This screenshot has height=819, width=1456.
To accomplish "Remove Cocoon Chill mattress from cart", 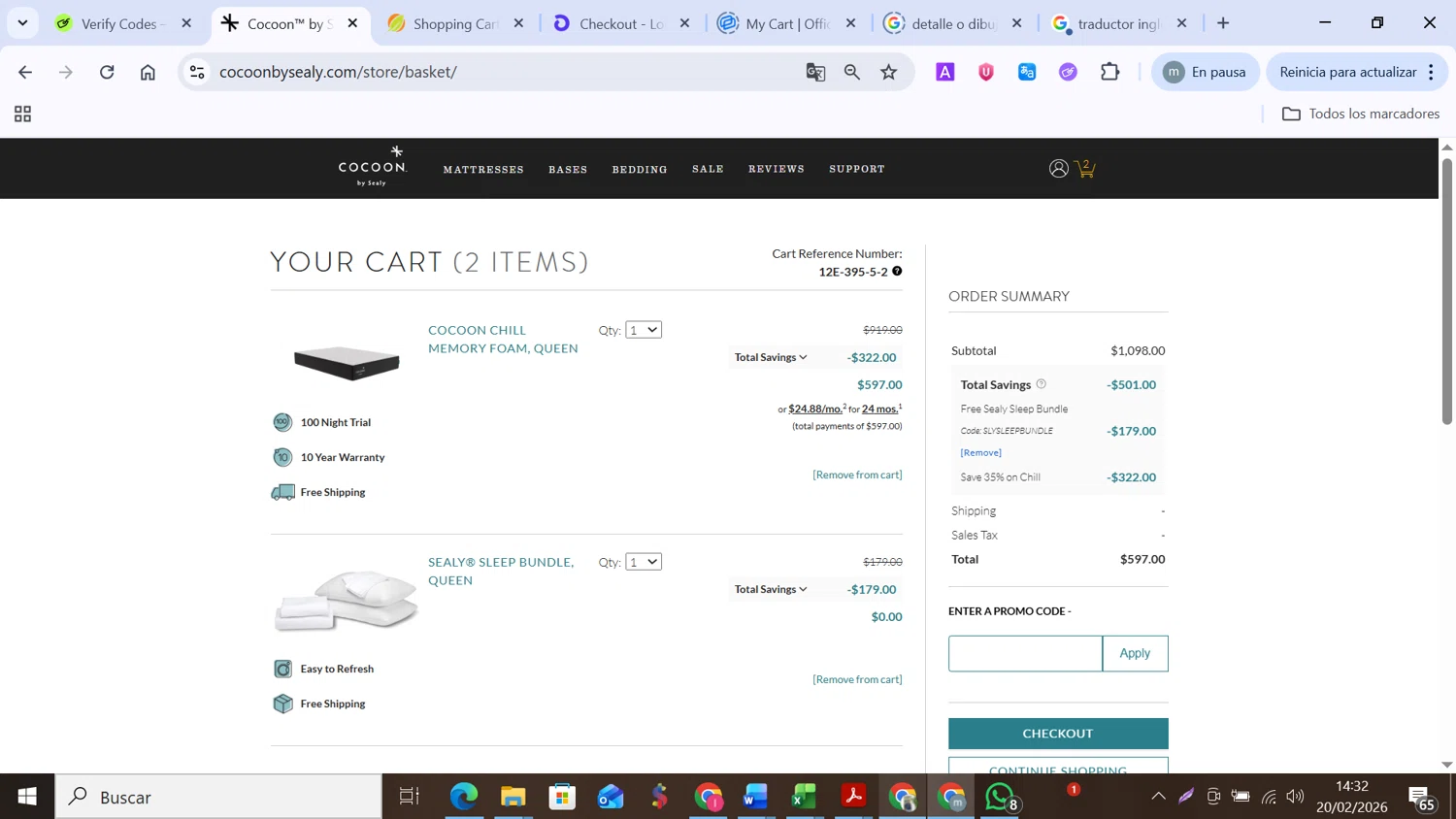I will pyautogui.click(x=857, y=475).
